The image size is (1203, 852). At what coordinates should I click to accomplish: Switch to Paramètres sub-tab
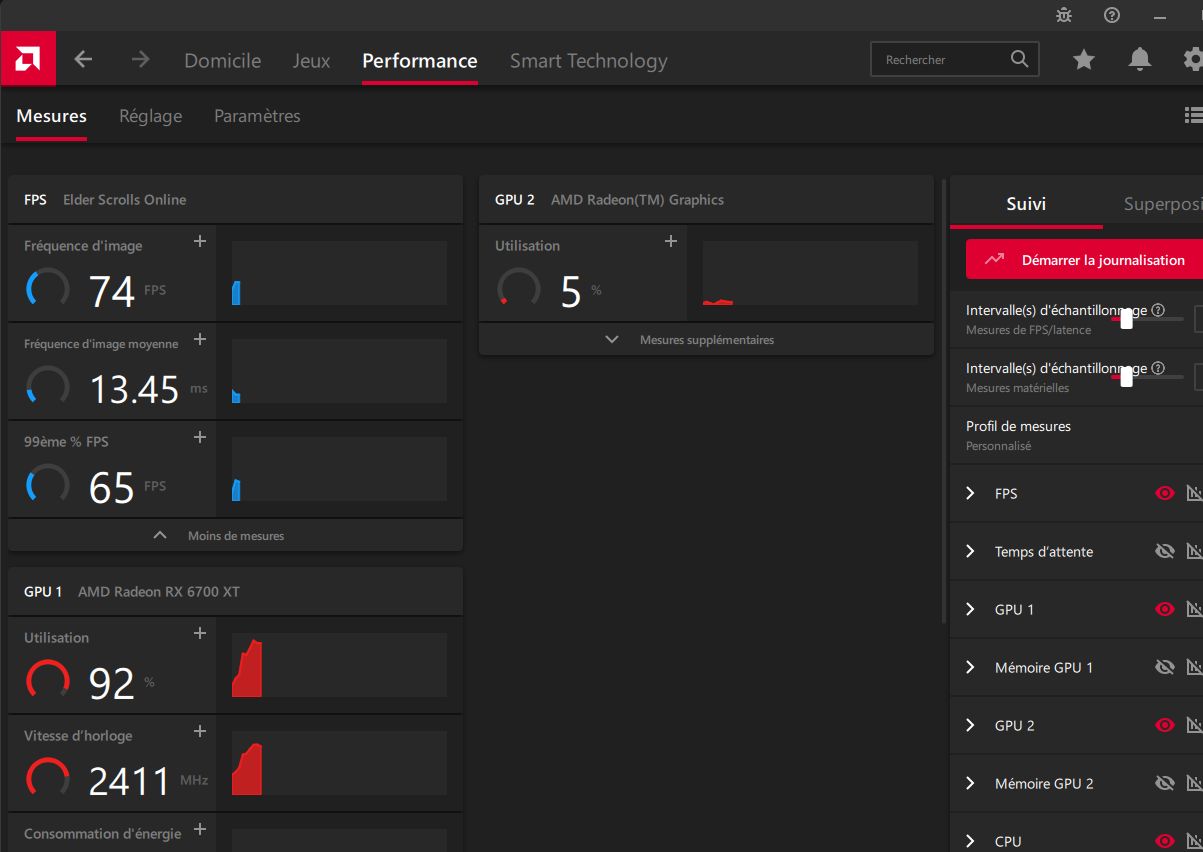click(257, 116)
